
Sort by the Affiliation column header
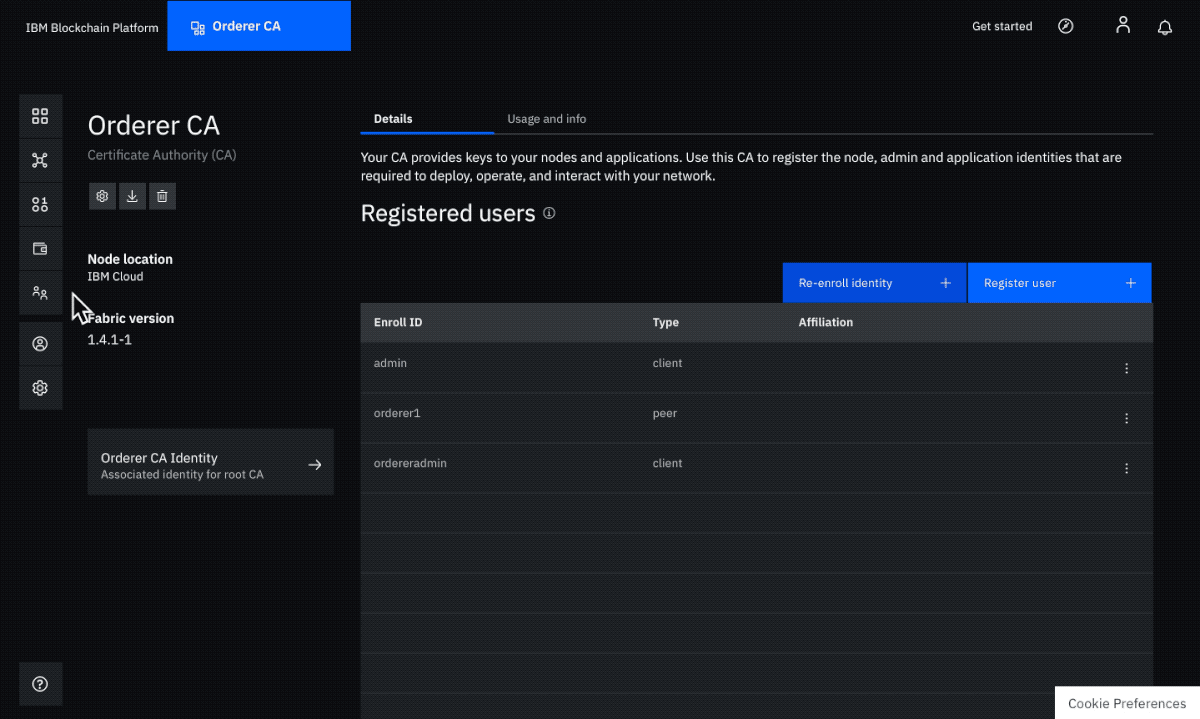point(826,323)
